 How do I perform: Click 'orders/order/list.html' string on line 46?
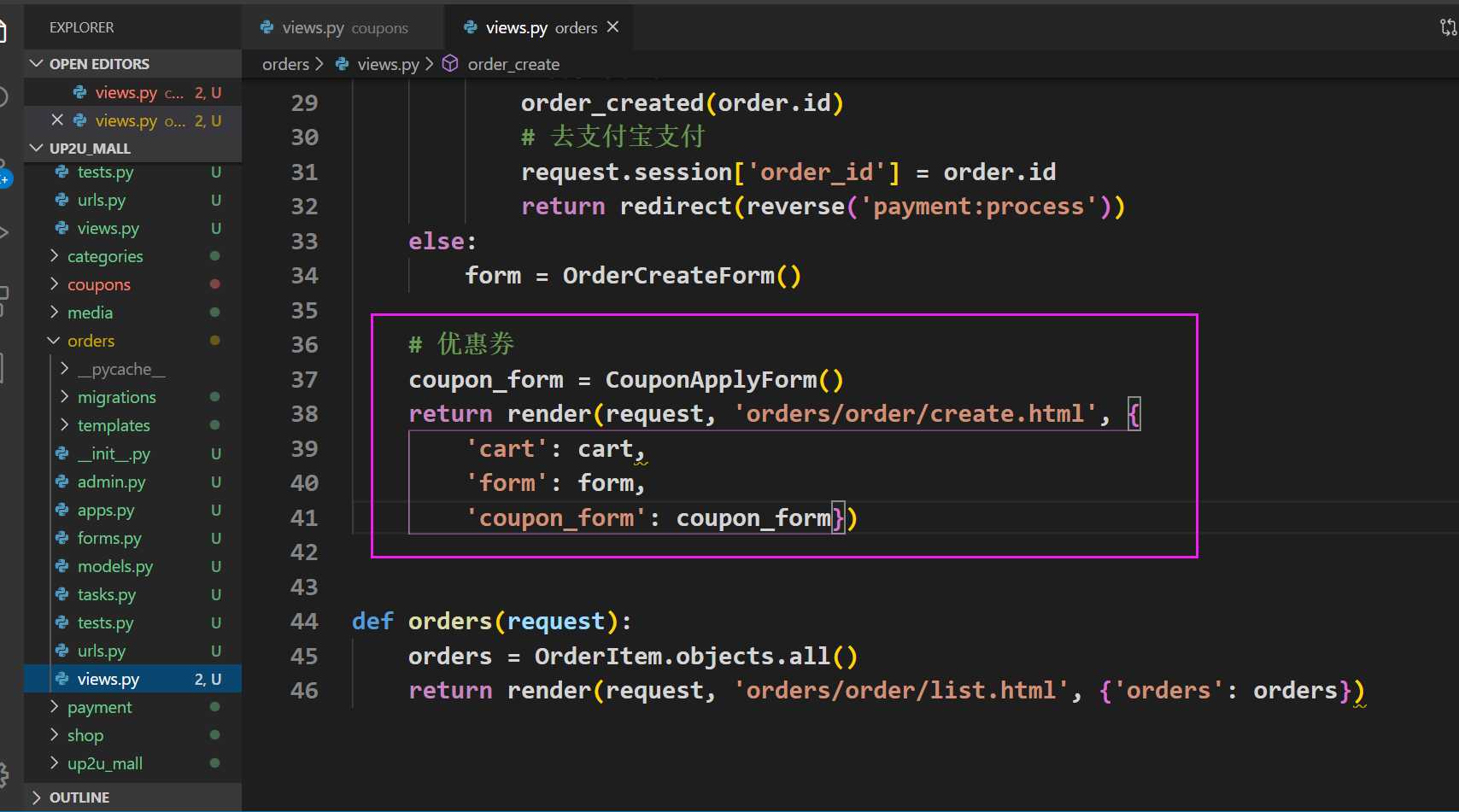[901, 691]
